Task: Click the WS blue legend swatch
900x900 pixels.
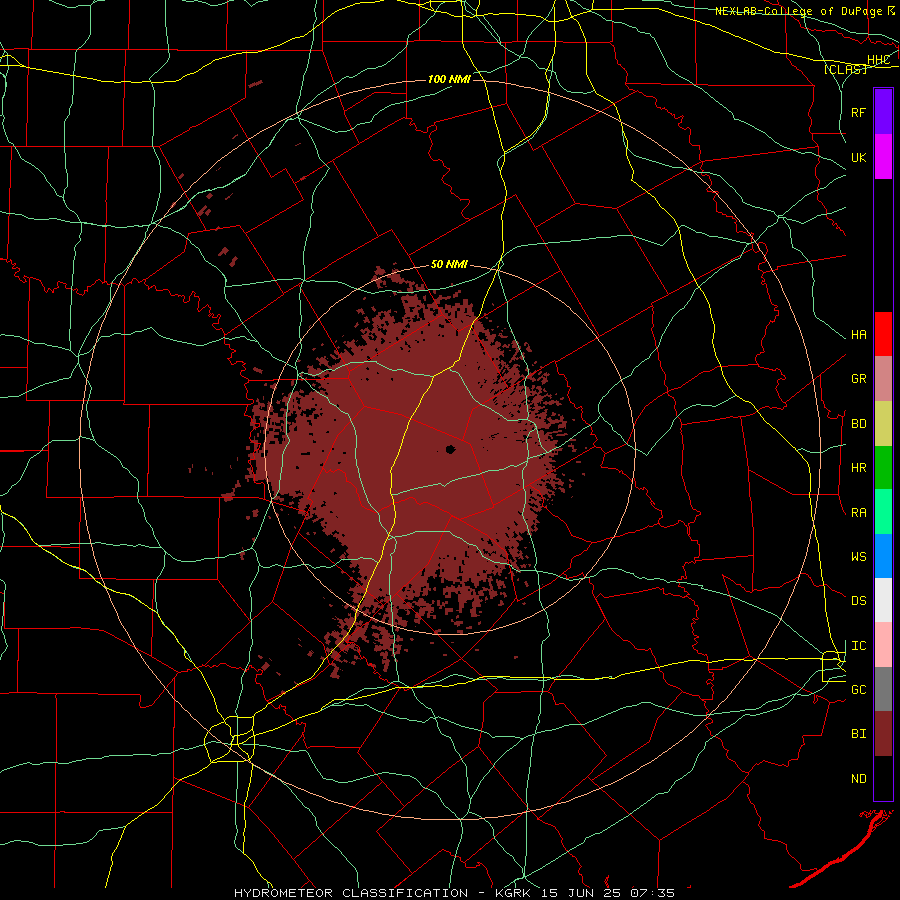Action: [883, 556]
